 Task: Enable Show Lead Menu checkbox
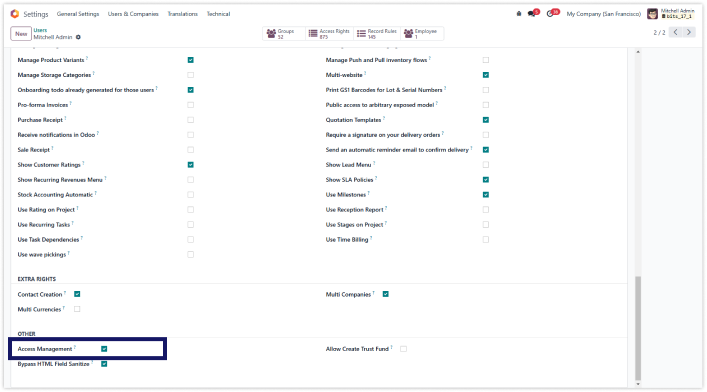tap(486, 165)
